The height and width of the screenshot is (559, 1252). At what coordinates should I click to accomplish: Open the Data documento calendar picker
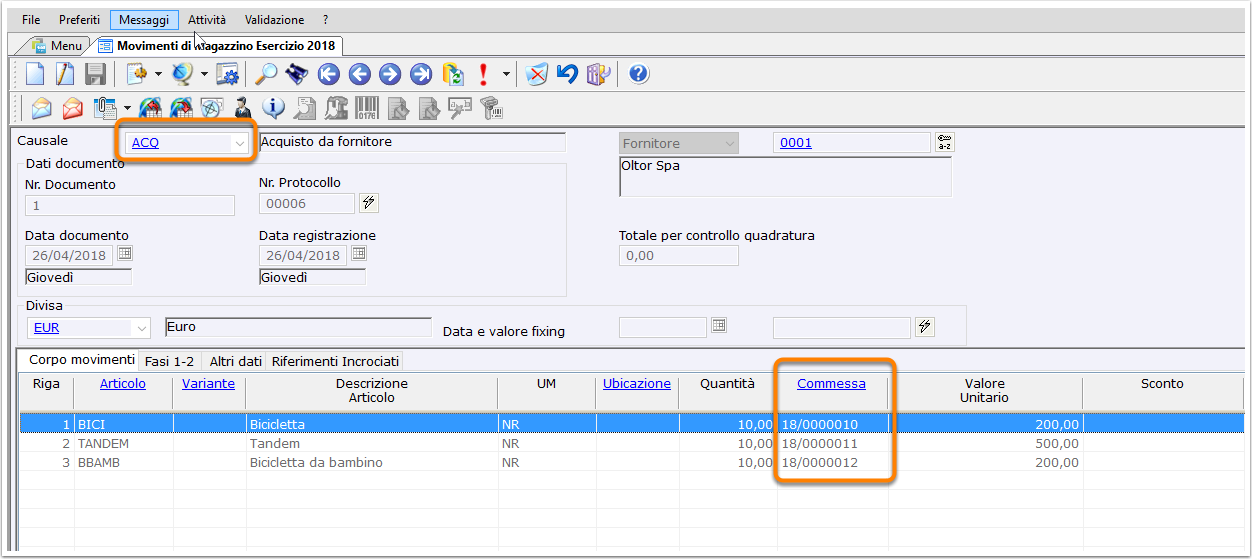point(125,254)
